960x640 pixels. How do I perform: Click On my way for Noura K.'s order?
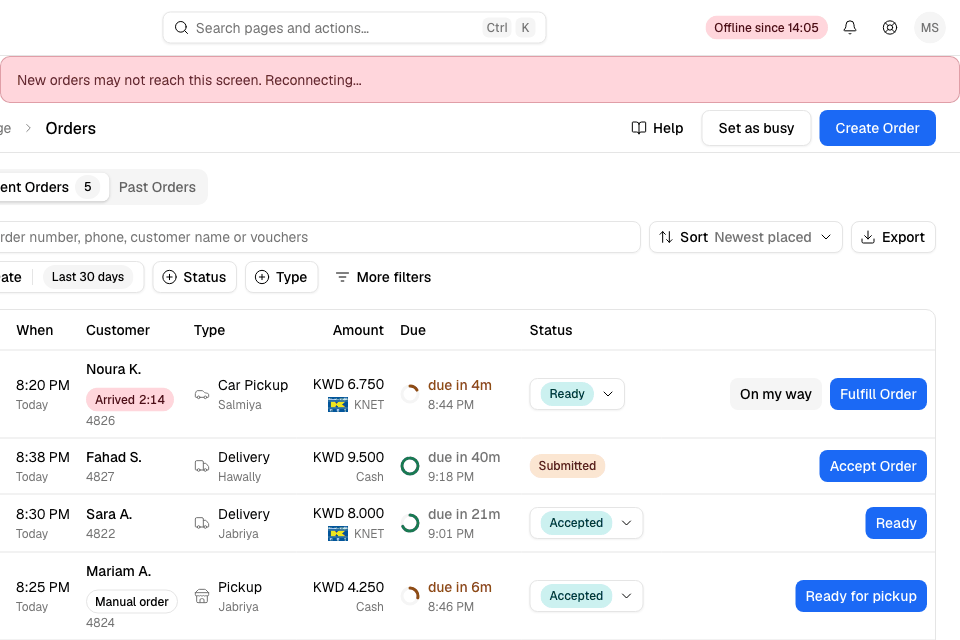(776, 394)
